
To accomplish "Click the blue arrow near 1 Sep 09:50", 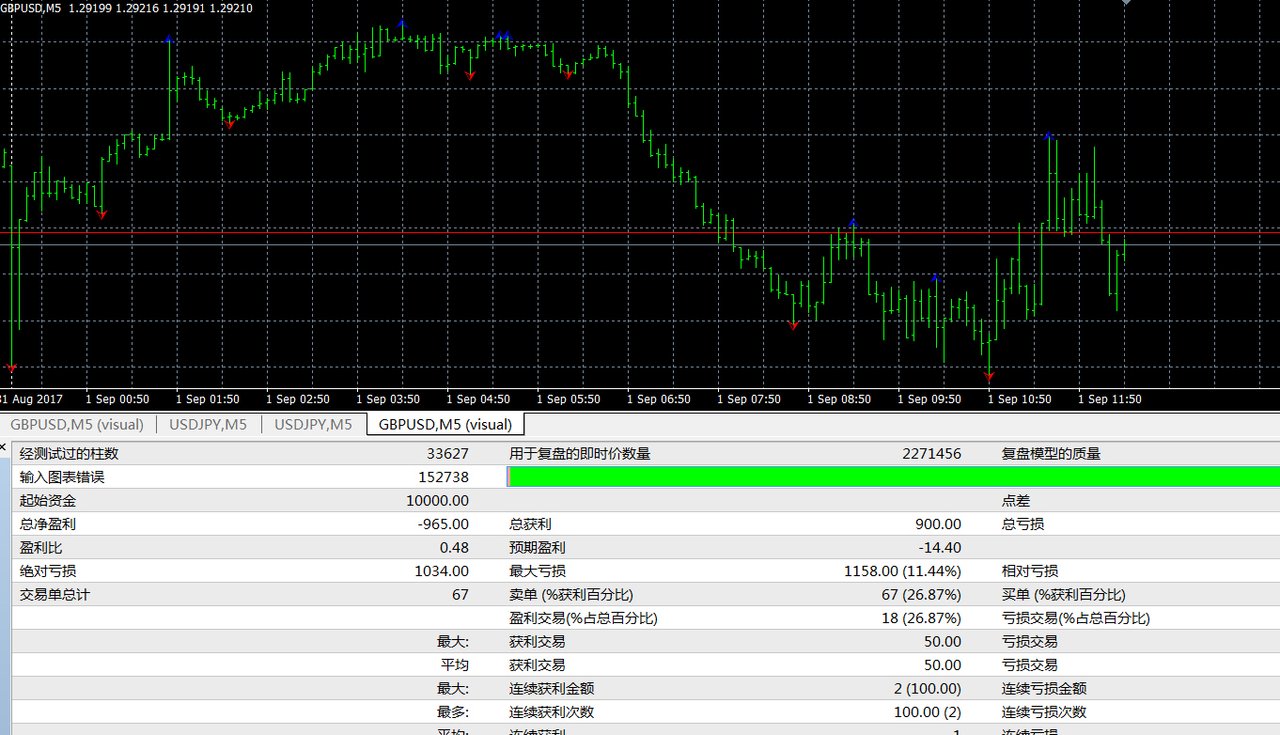I will pos(935,278).
